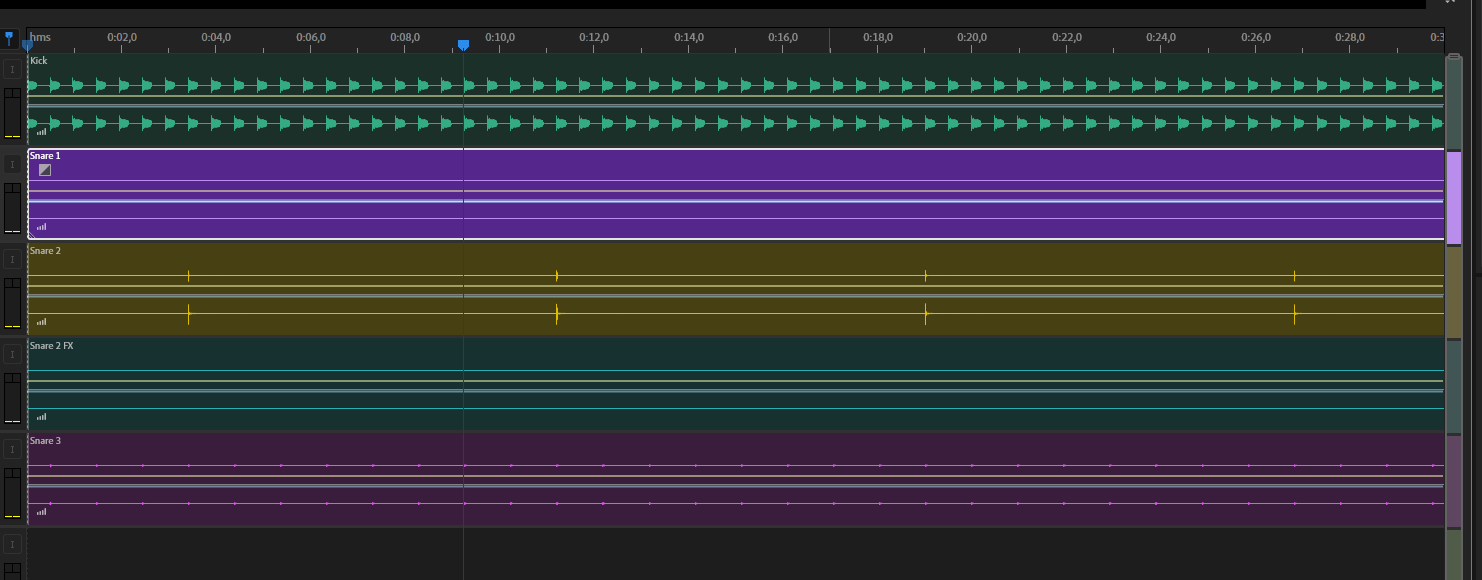Click the 0:10,0 mark on the time ruler

[500, 38]
